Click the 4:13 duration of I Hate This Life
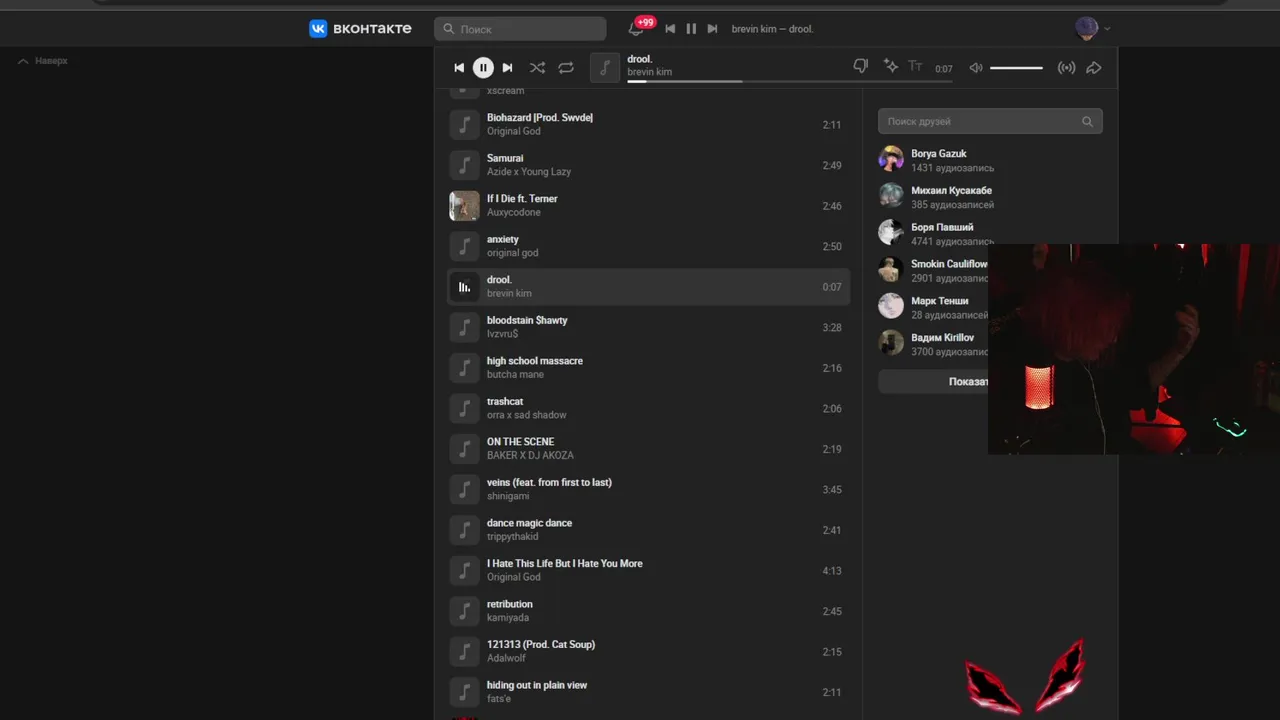 click(x=832, y=571)
